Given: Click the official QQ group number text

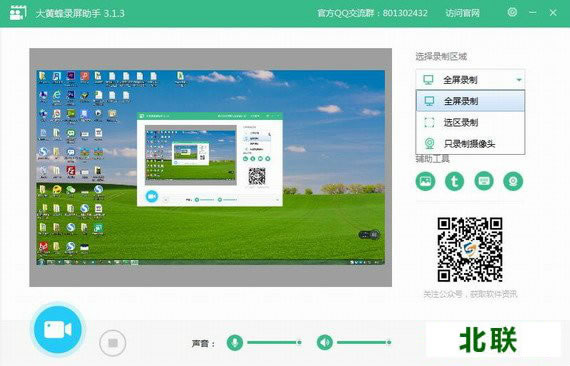Looking at the screenshot, I should tap(405, 13).
